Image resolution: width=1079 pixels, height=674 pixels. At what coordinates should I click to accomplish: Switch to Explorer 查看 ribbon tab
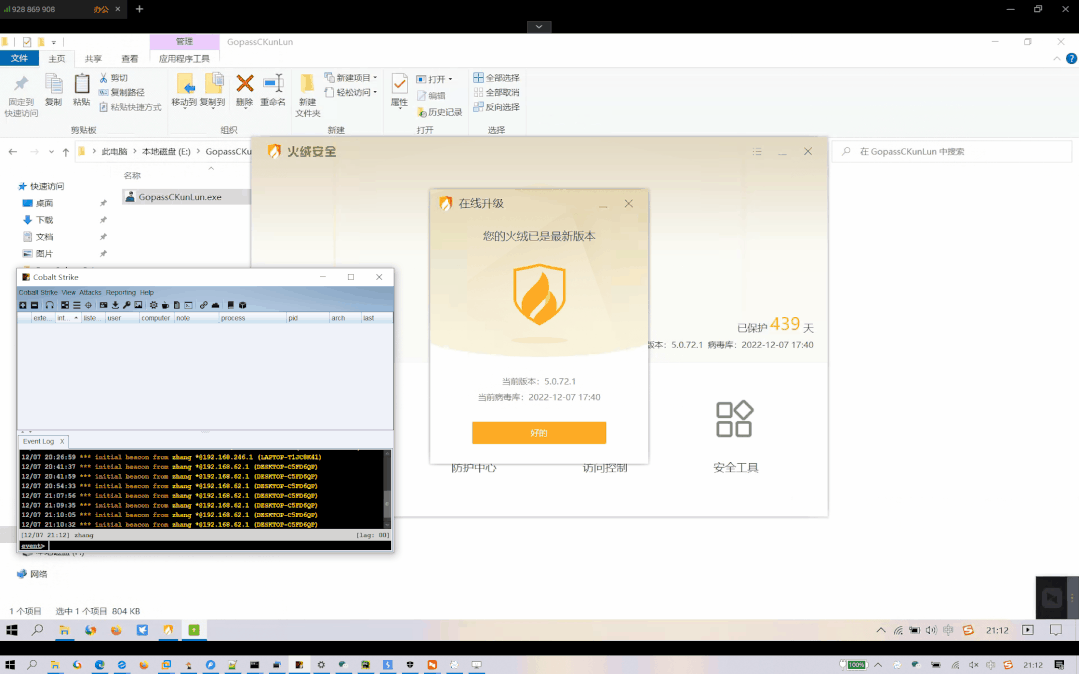click(129, 59)
